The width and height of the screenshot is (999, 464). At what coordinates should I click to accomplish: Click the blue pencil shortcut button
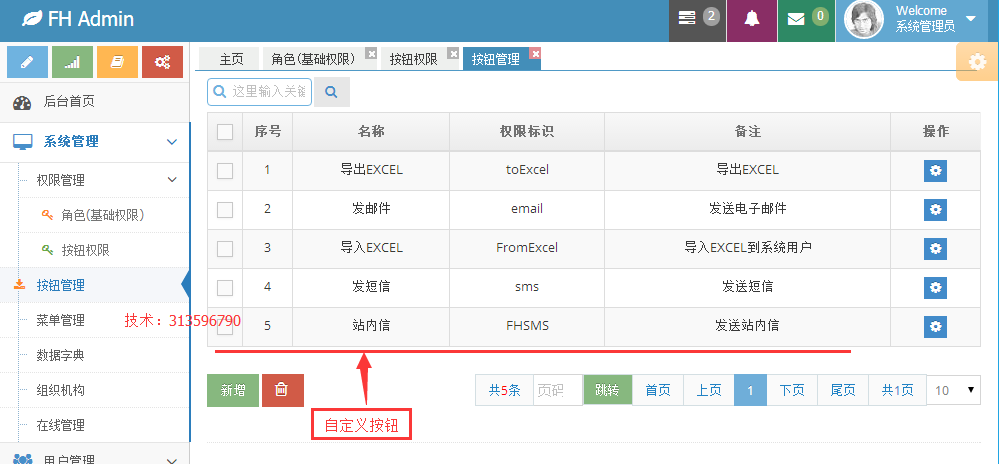coord(27,62)
